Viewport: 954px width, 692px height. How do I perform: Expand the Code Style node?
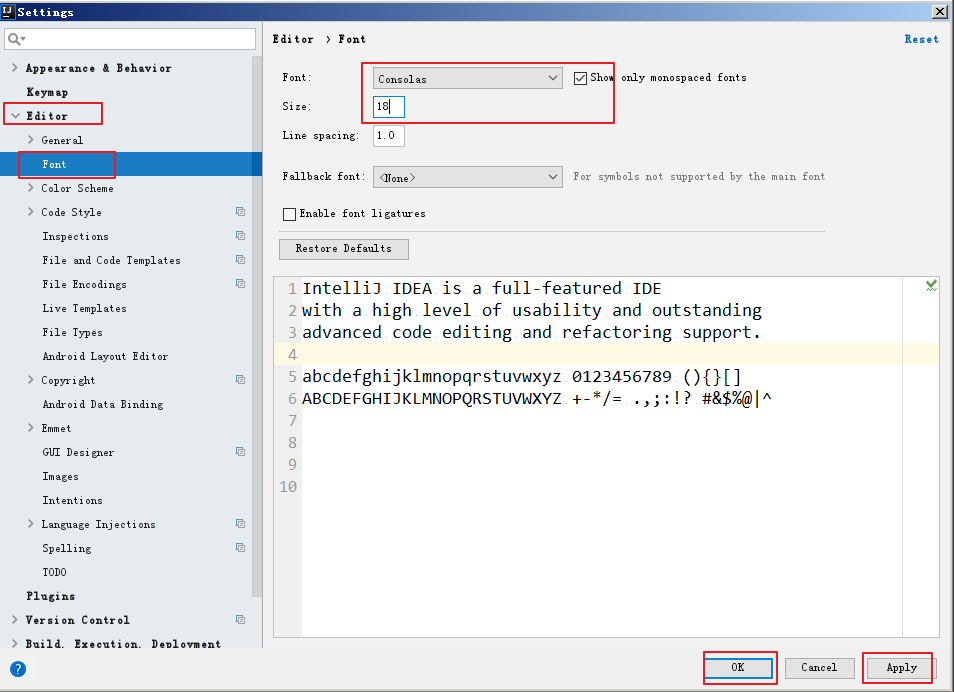[30, 212]
